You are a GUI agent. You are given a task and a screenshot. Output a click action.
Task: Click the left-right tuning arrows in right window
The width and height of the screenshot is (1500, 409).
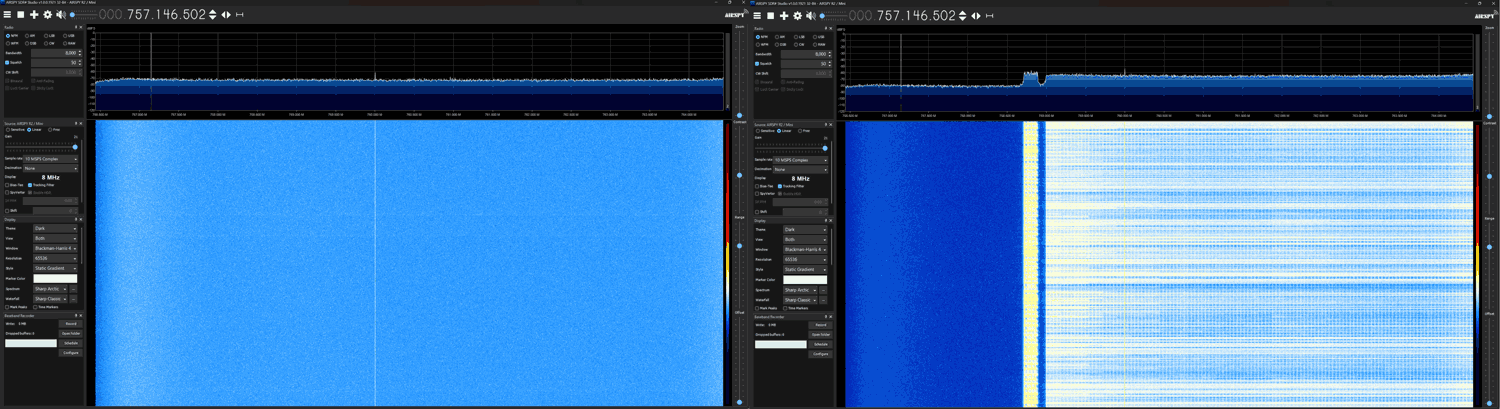[x=976, y=15]
